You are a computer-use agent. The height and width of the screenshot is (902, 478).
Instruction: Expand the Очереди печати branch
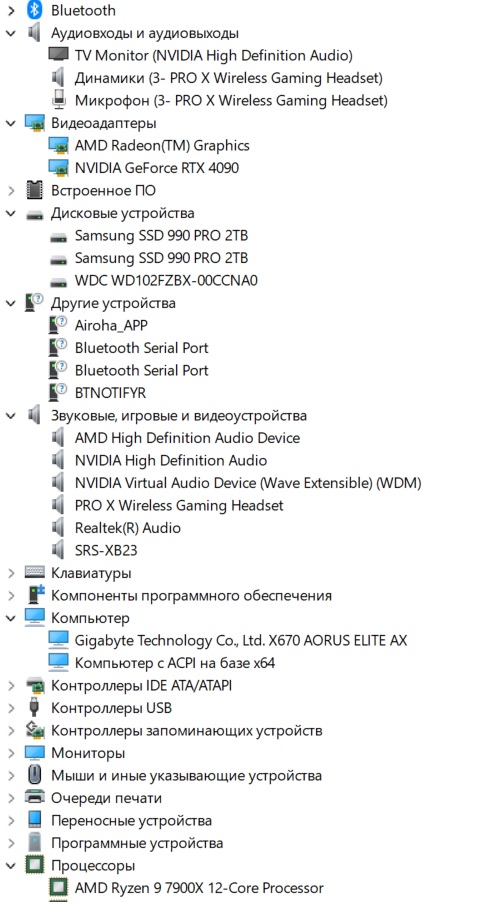[10, 798]
